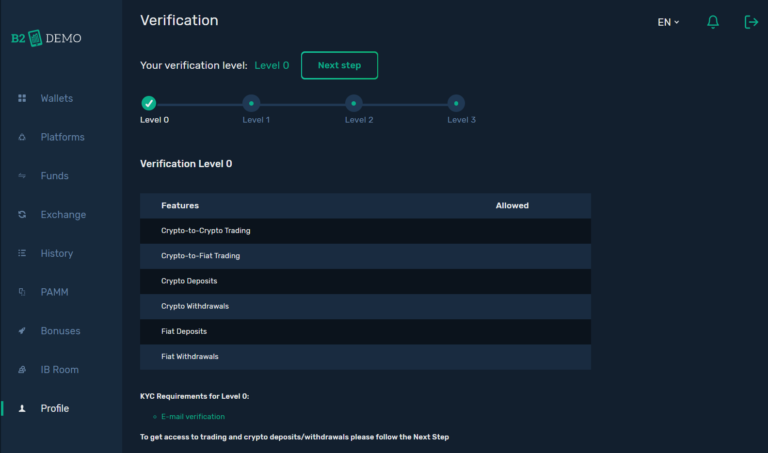The image size is (768, 453).
Task: Click the Platforms sidebar icon
Action: pos(22,137)
